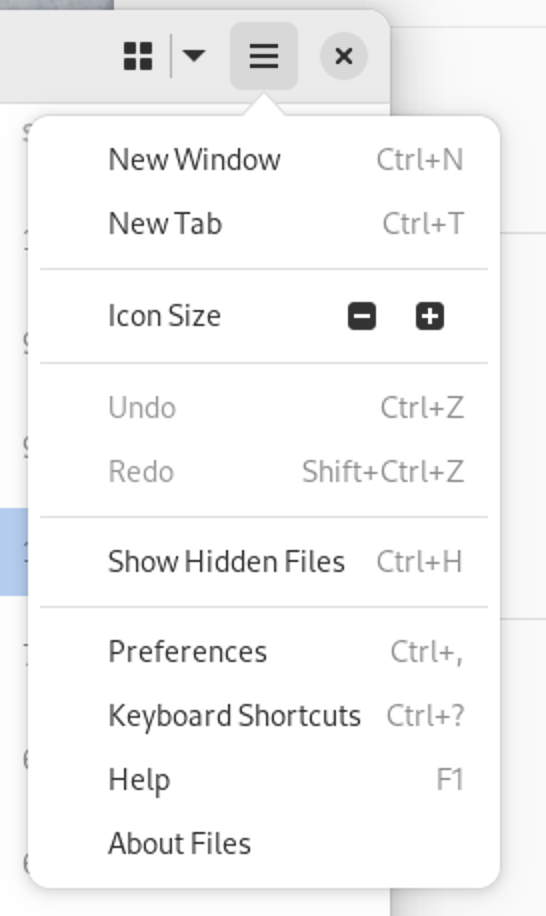Open Help from the menu
This screenshot has height=916, width=546.
click(264, 779)
